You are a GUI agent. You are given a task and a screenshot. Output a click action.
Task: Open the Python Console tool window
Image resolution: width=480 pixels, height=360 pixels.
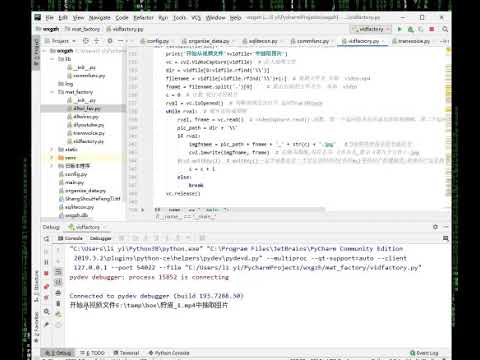[169, 353]
